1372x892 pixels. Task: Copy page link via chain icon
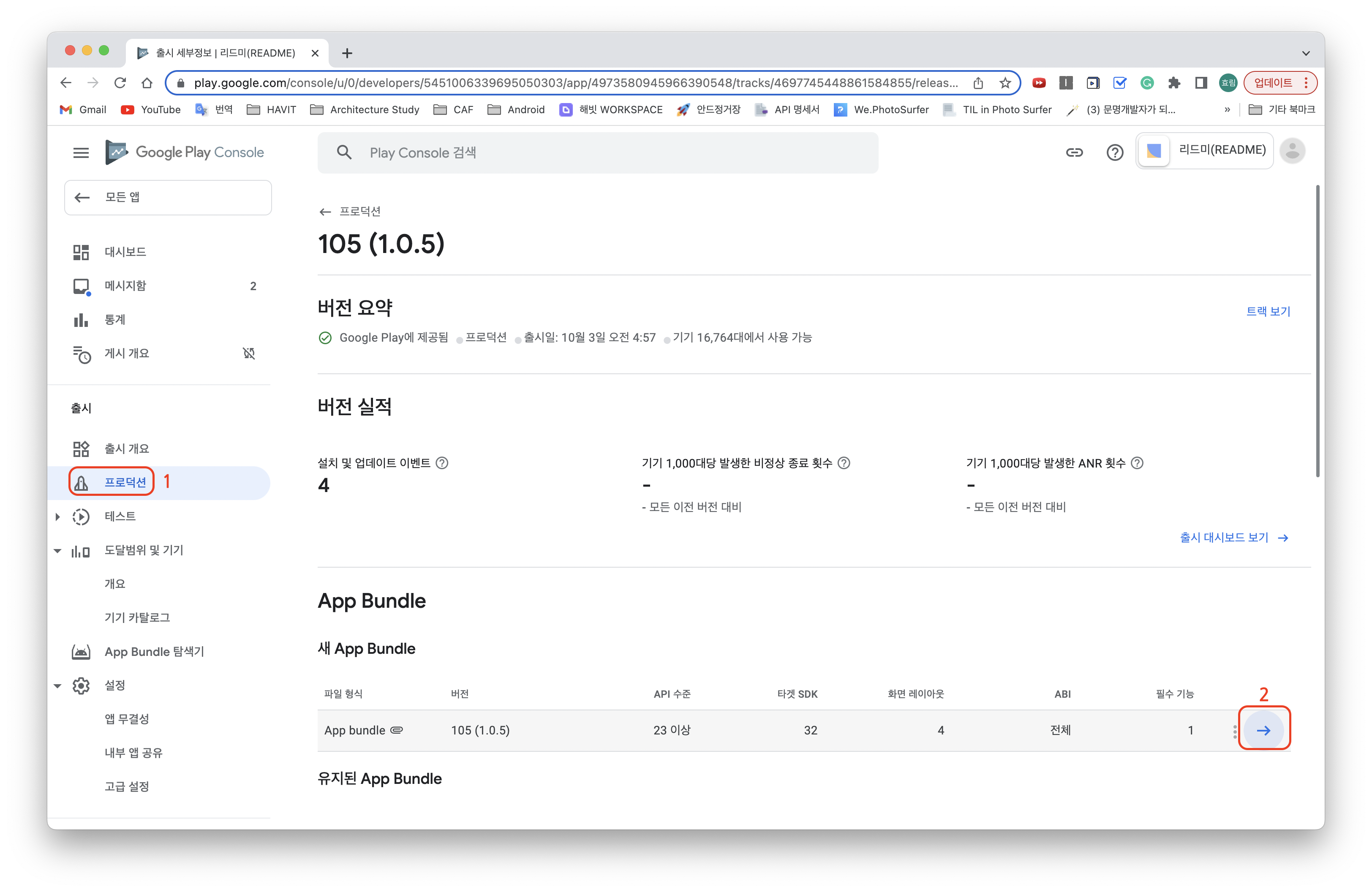1074,153
